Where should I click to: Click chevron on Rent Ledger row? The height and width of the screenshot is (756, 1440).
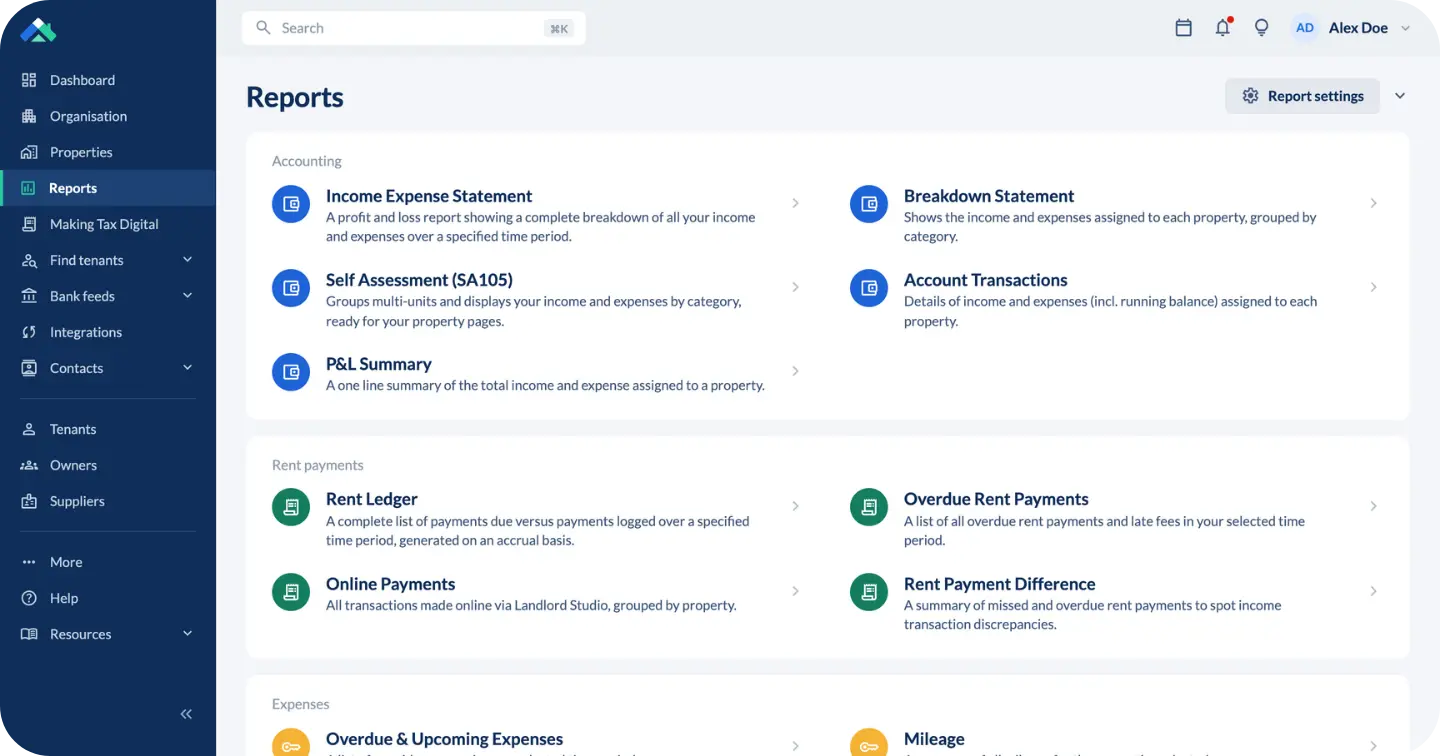coord(796,506)
